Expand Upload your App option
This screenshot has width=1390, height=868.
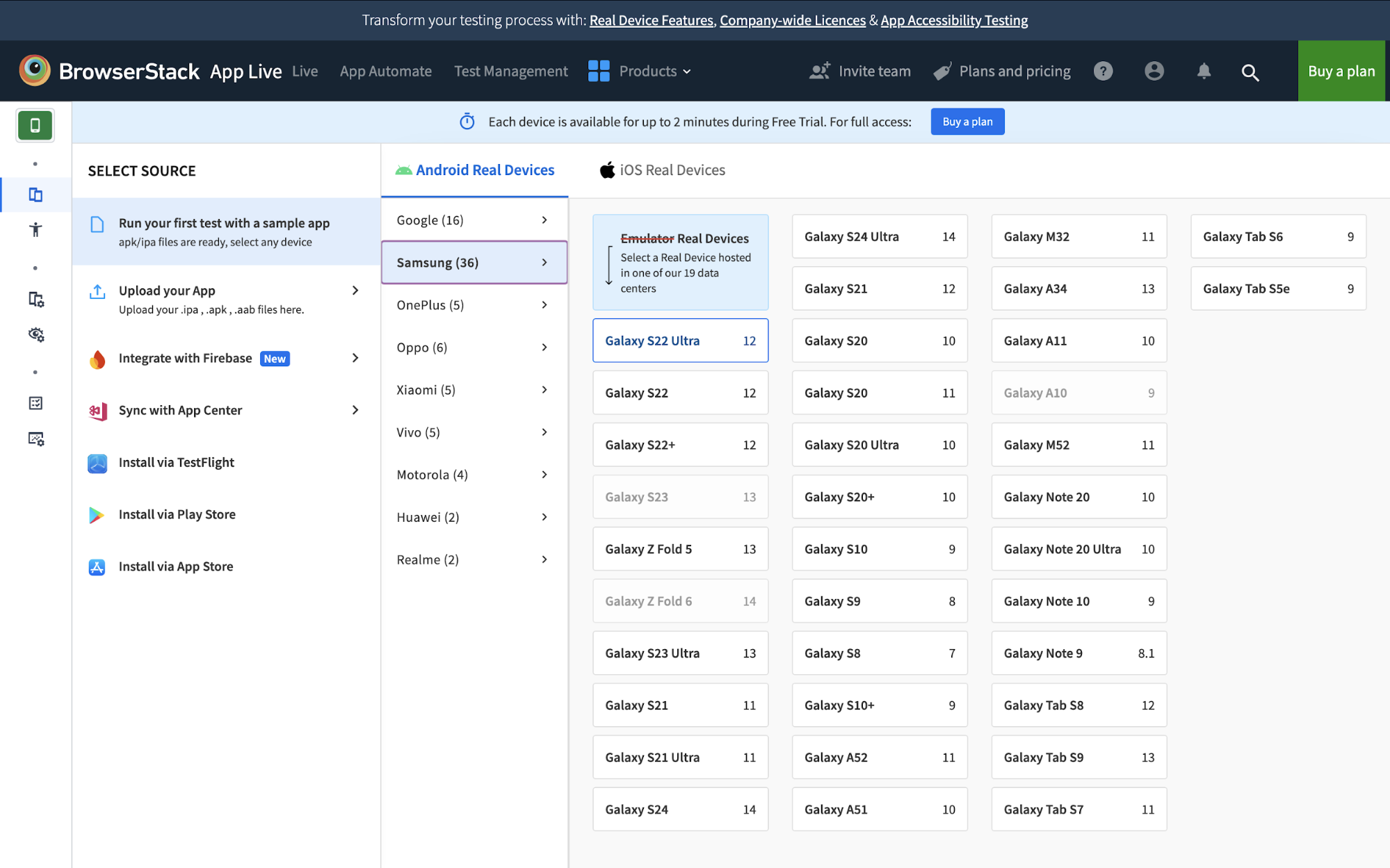225,299
